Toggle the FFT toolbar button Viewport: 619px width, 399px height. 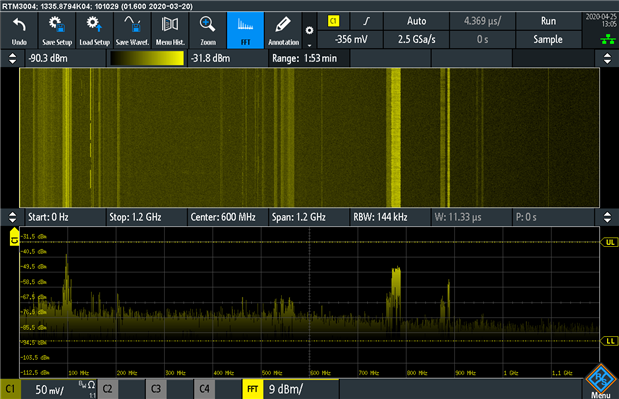(x=245, y=30)
